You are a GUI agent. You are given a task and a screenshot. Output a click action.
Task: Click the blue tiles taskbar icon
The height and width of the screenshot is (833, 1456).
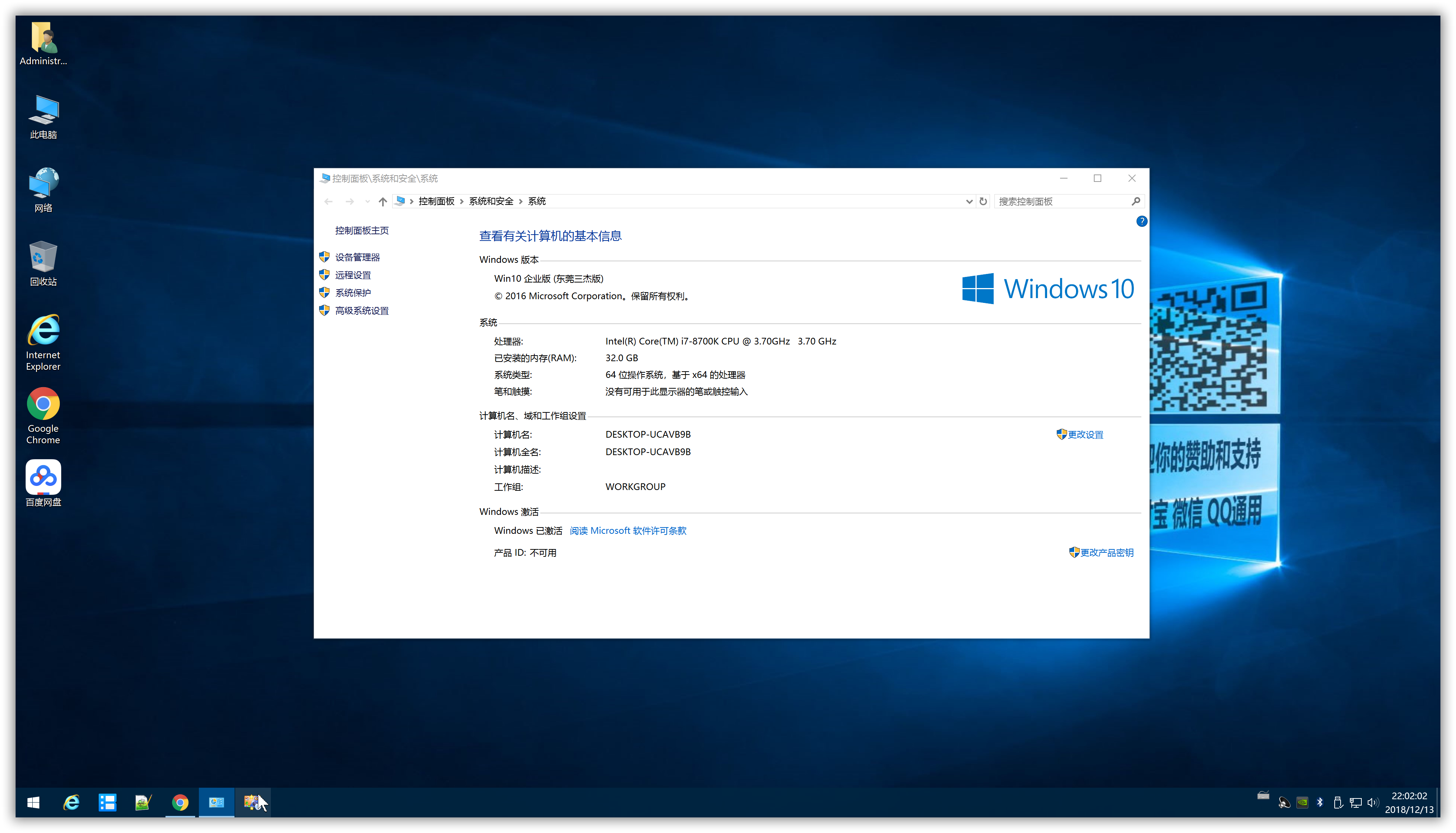point(107,802)
